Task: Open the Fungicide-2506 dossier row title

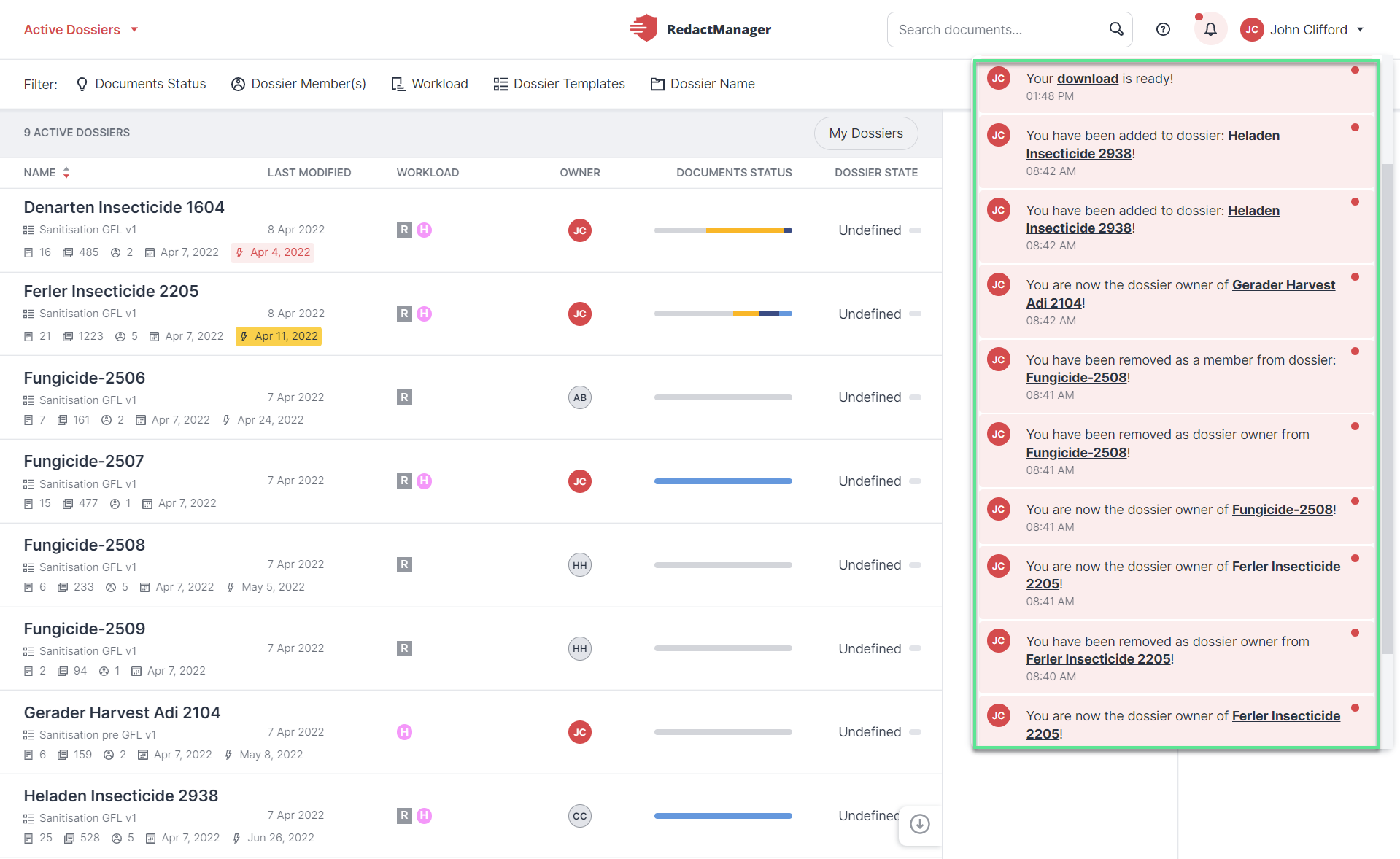Action: click(x=85, y=378)
